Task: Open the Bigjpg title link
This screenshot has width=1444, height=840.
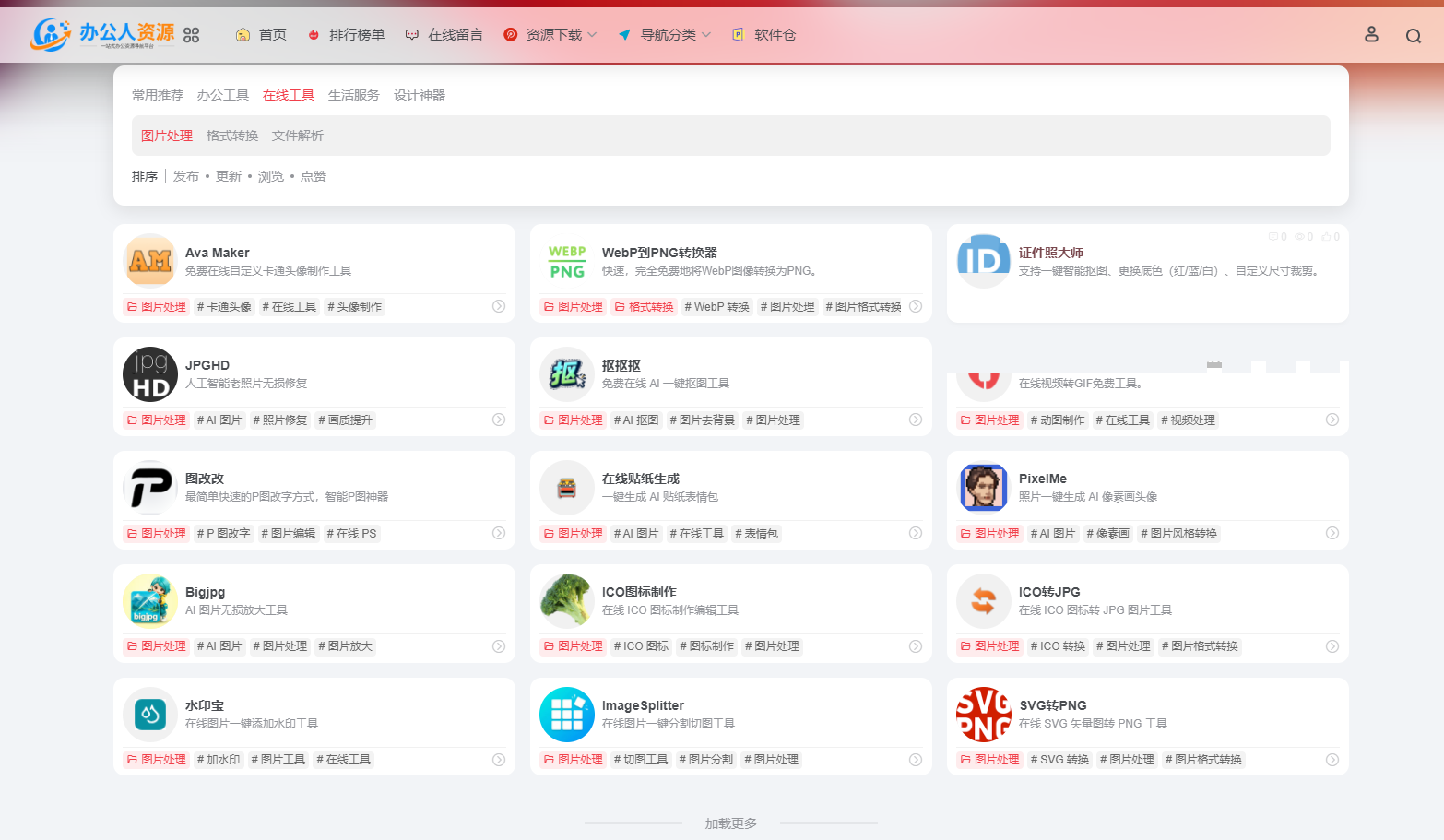Action: click(205, 592)
